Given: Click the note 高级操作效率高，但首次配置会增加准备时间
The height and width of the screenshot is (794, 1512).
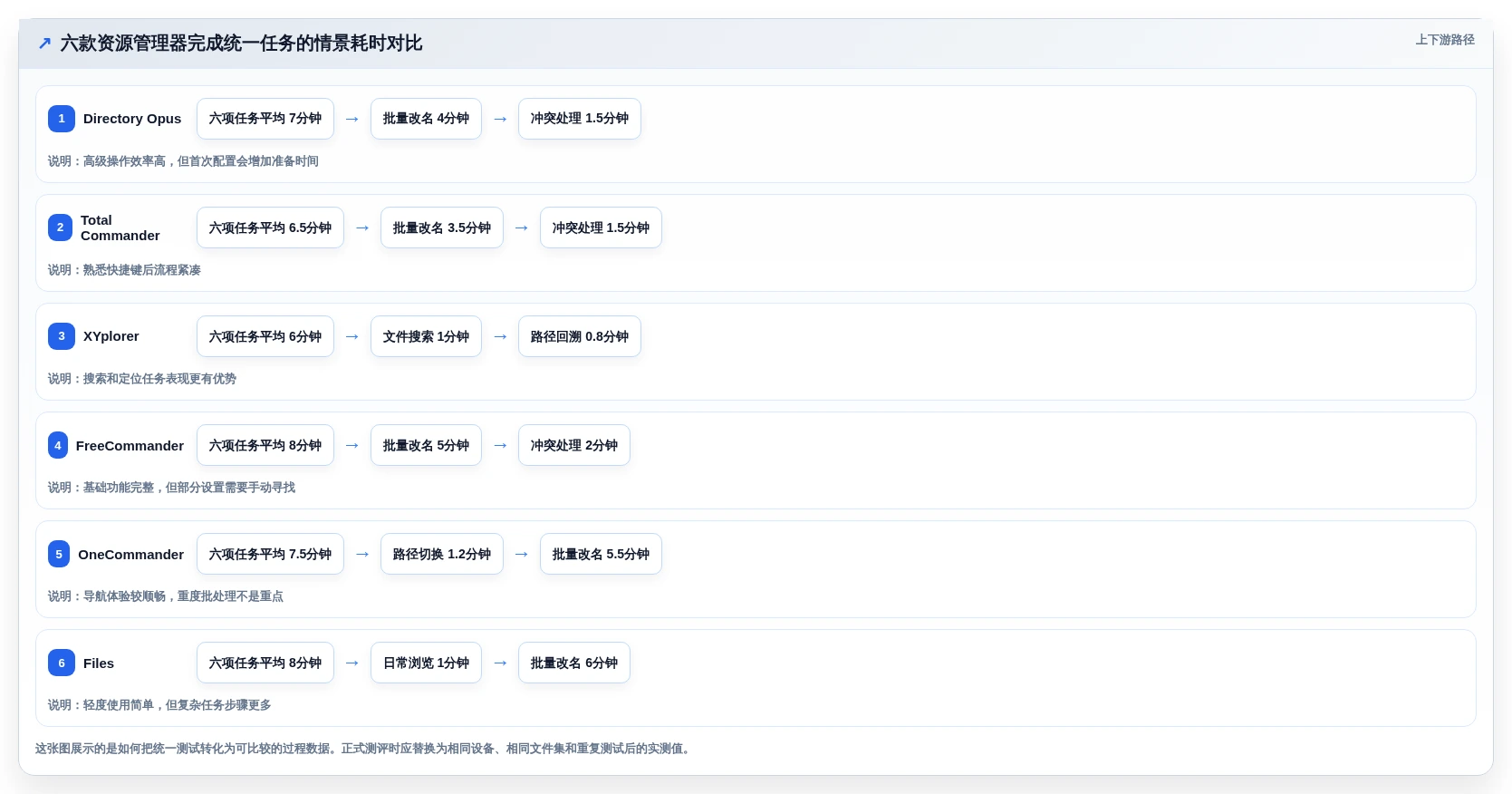Looking at the screenshot, I should [x=201, y=161].
